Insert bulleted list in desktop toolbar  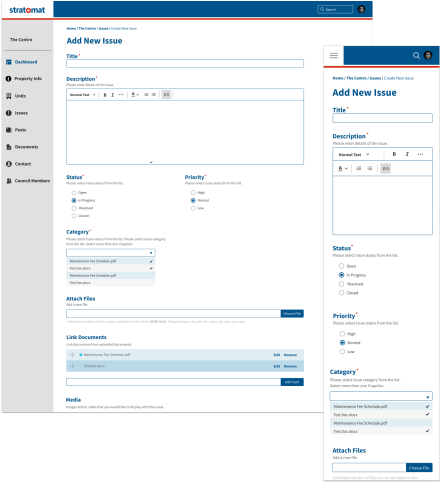coord(146,95)
